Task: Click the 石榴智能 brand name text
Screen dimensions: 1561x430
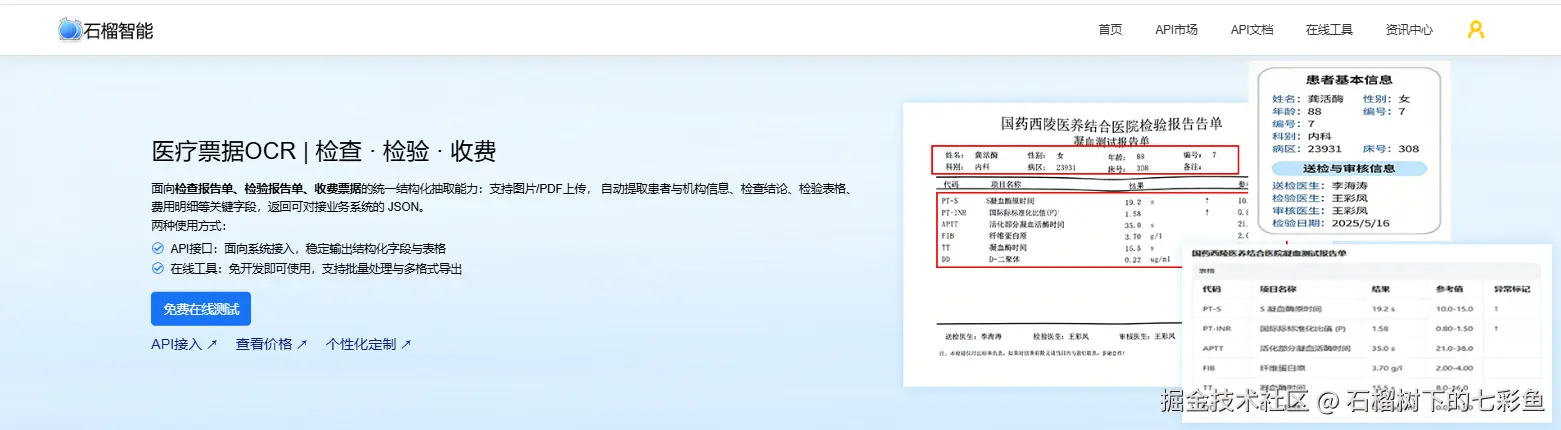Action: pyautogui.click(x=118, y=30)
